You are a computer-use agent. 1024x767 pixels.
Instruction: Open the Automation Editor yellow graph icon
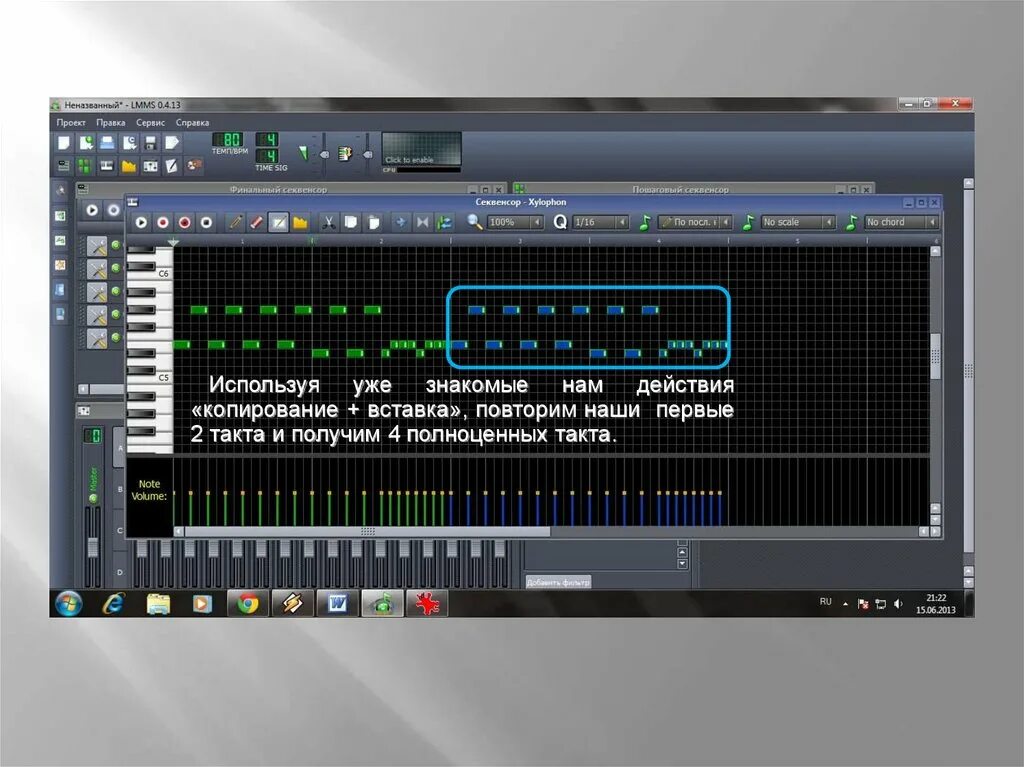click(129, 166)
